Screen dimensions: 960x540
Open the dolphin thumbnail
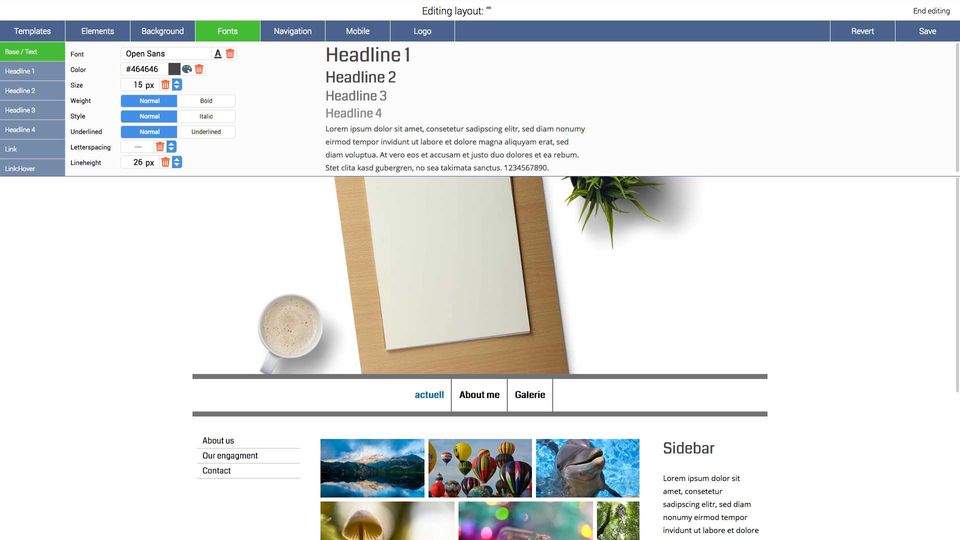point(588,468)
